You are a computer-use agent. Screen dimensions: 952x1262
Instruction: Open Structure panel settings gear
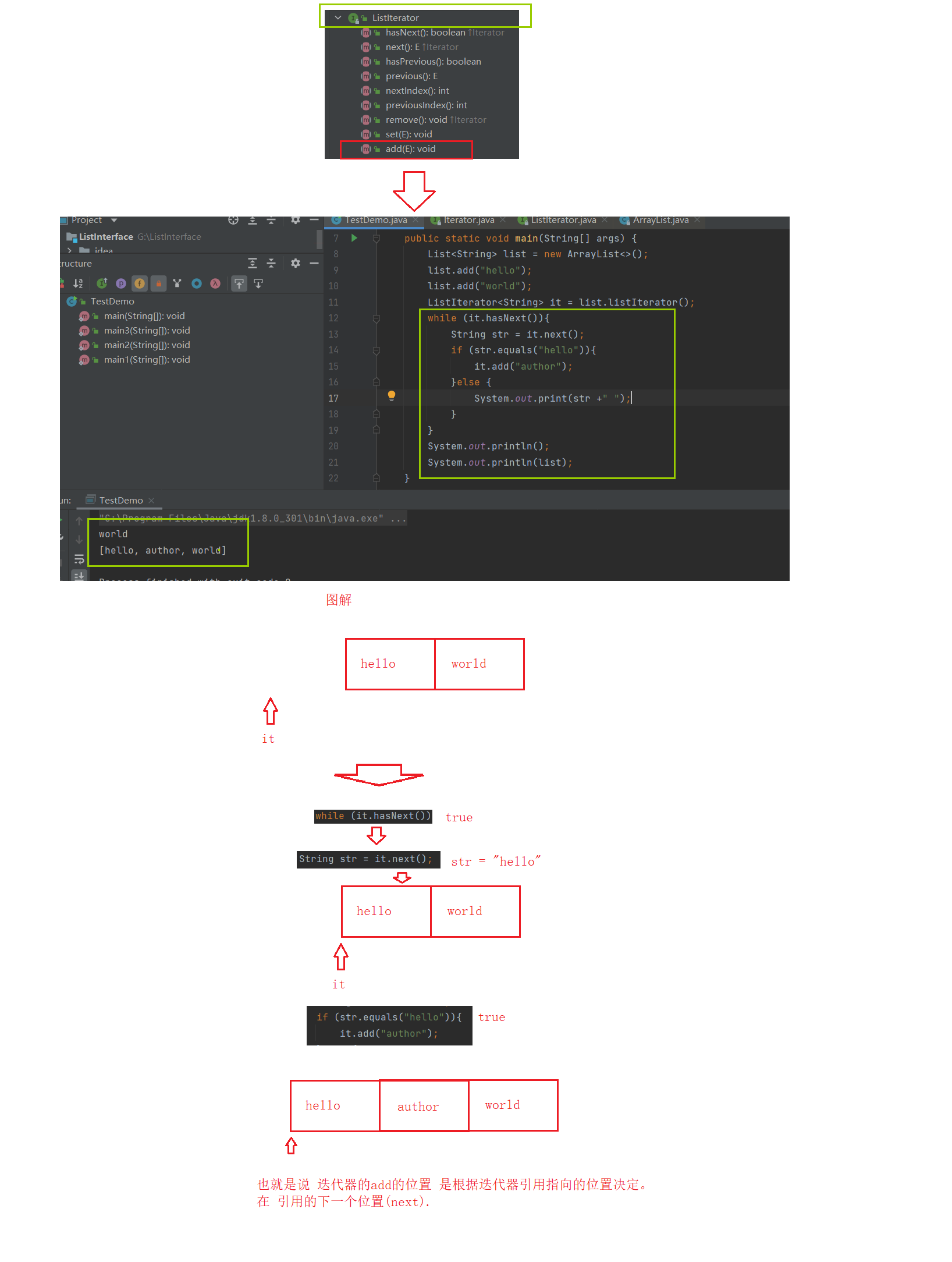click(x=296, y=263)
